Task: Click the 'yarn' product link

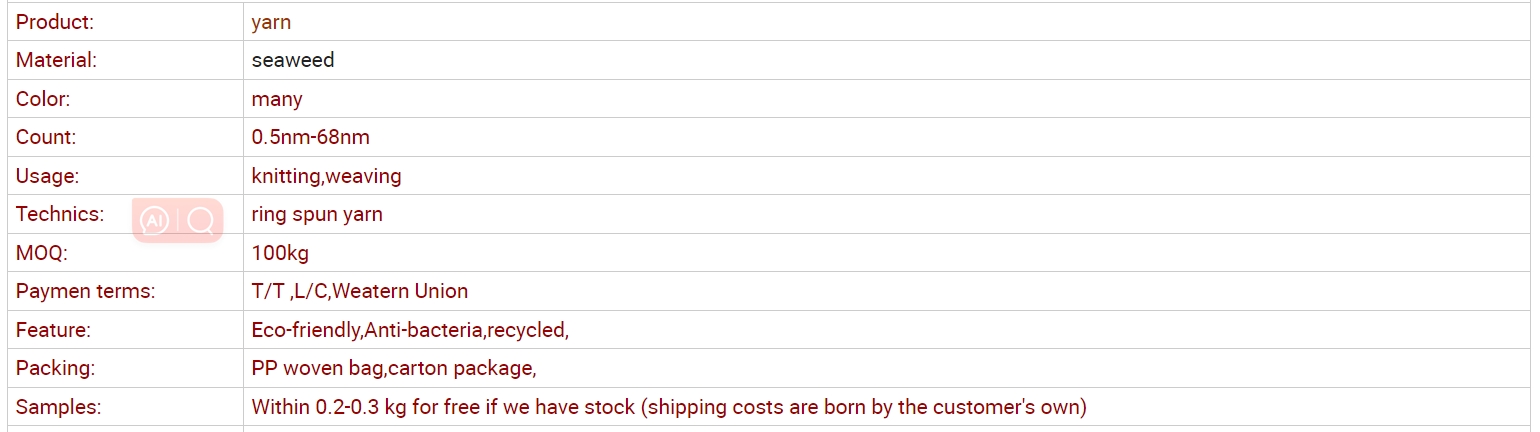Action: tap(271, 22)
